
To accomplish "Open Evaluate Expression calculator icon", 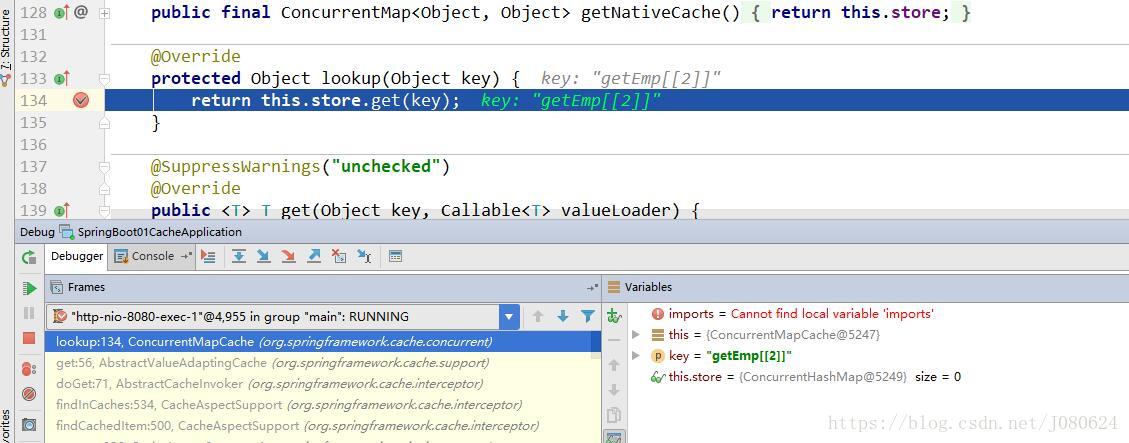I will coord(395,256).
